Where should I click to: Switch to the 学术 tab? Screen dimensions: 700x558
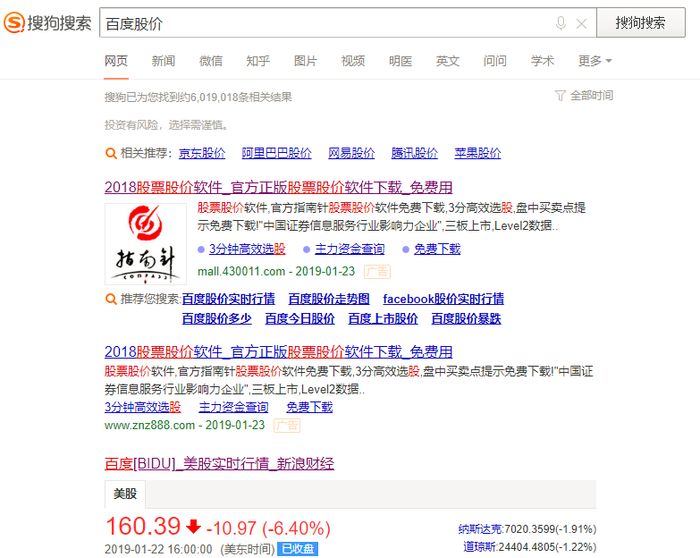542,61
